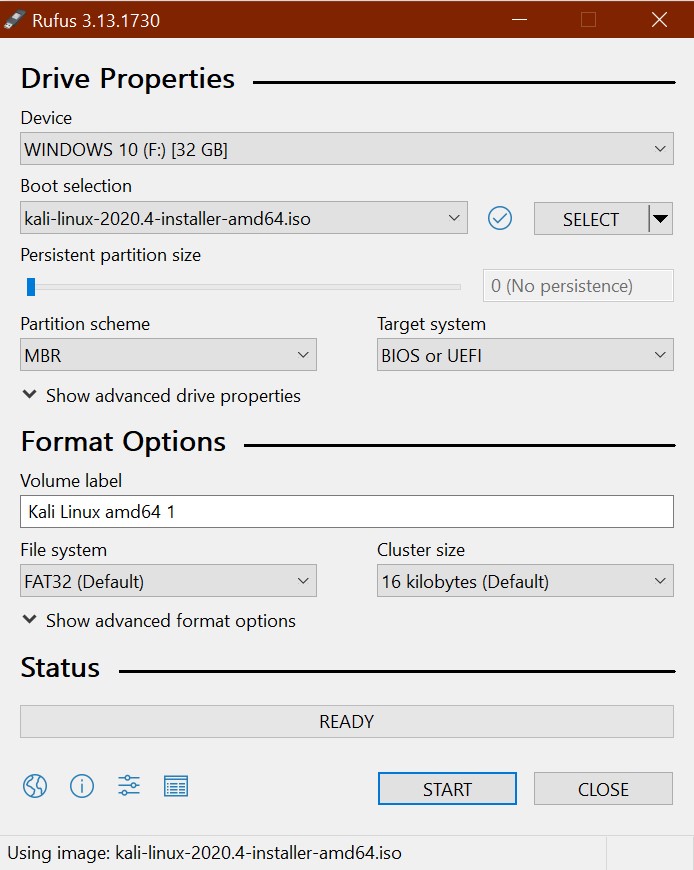Open the Partition scheme MBR dropdown
This screenshot has height=870, width=694.
[168, 355]
